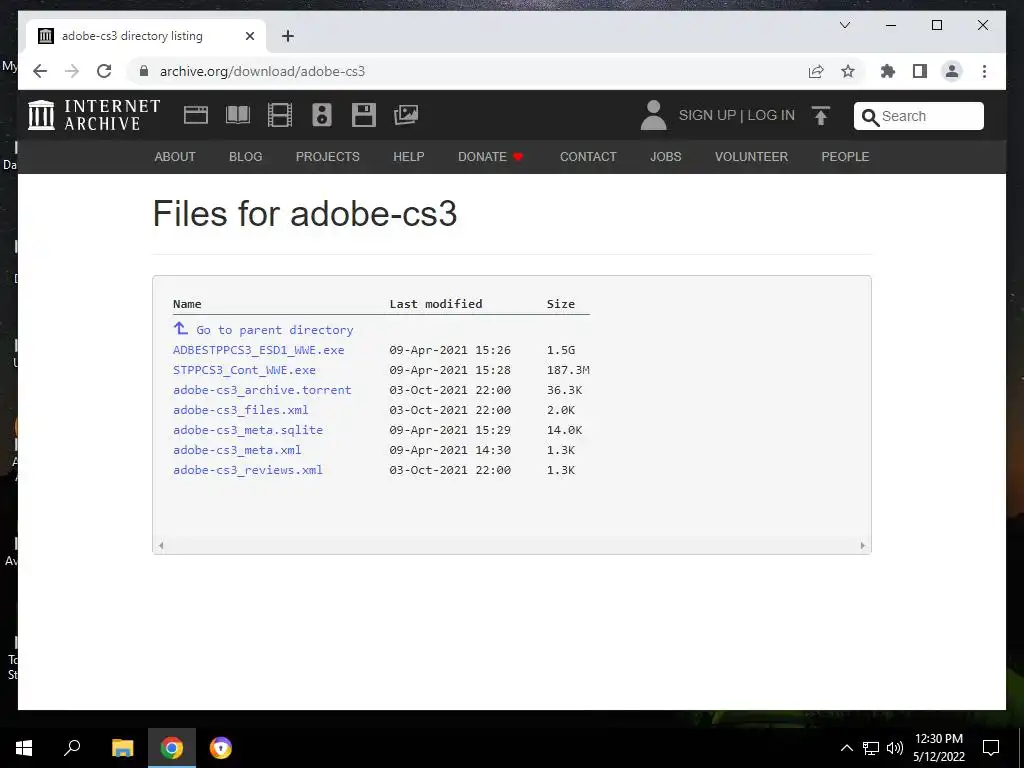Open the texts book icon

(x=238, y=115)
